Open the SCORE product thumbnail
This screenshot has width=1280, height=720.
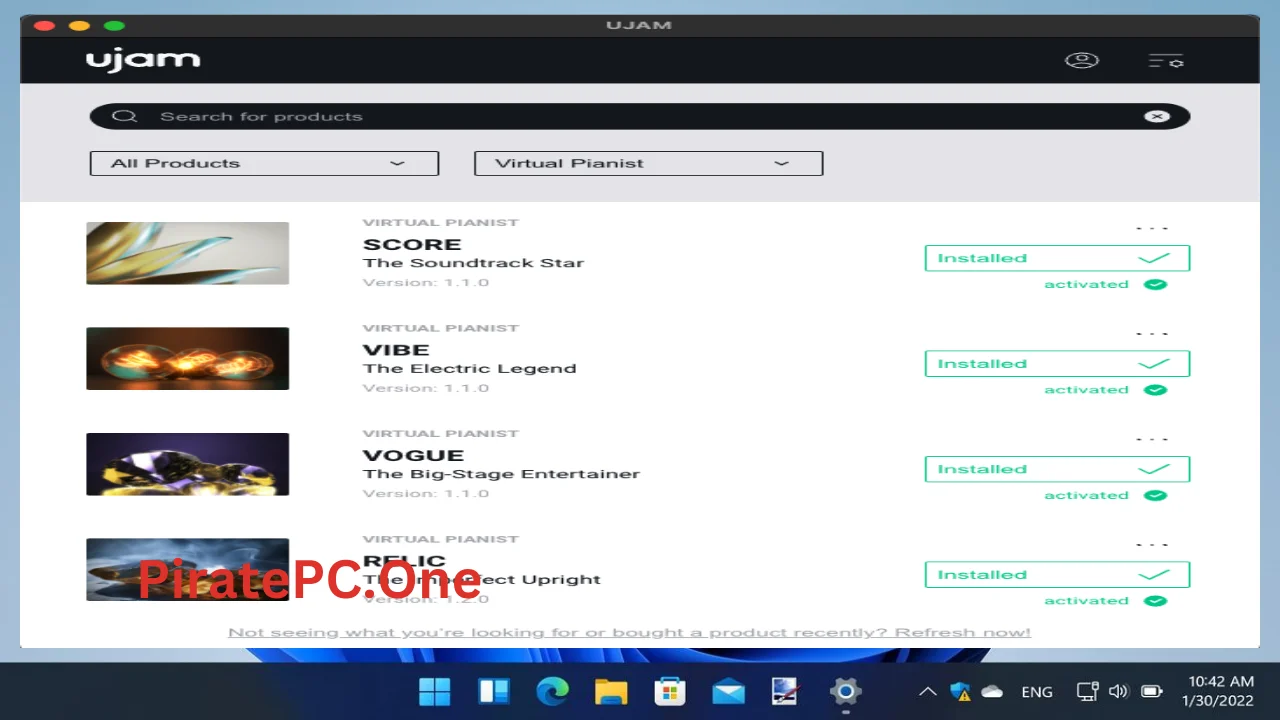188,253
